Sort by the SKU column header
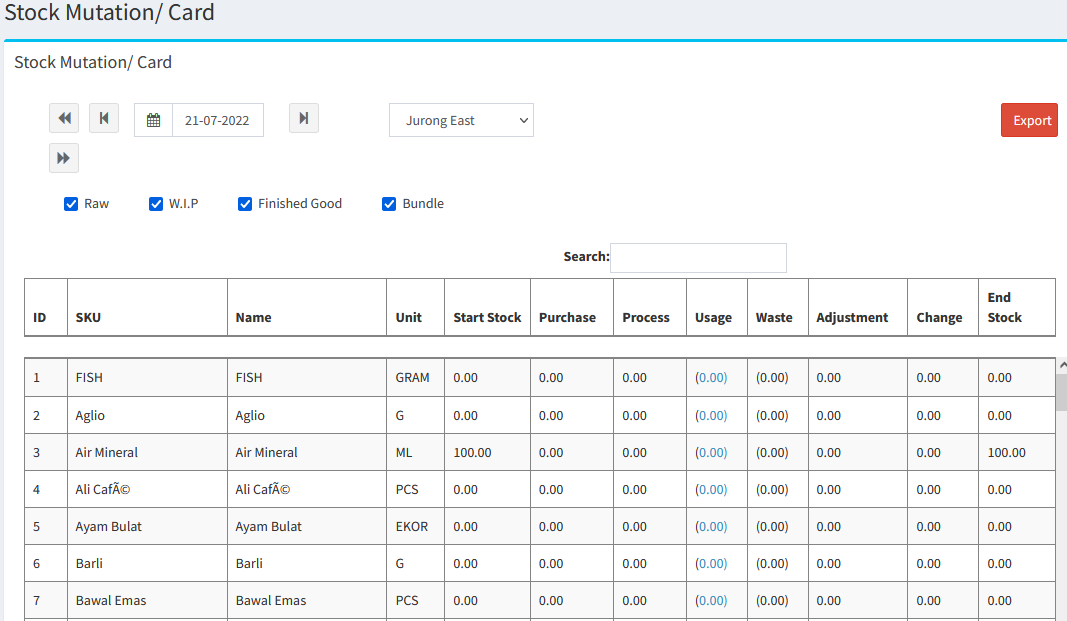Image resolution: width=1067 pixels, height=621 pixels. (x=147, y=307)
